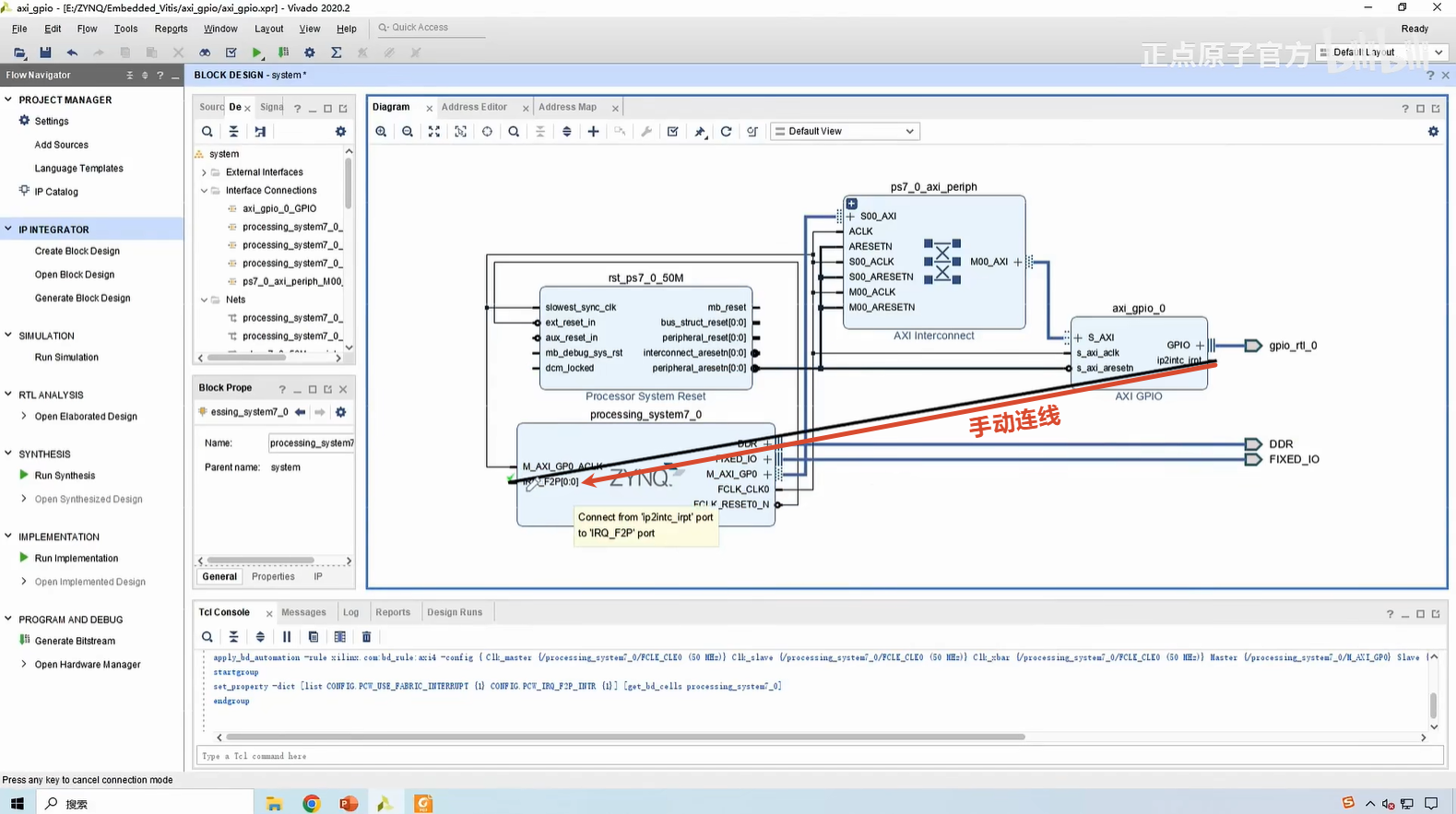Save the block design with the floppy icon

45,53
